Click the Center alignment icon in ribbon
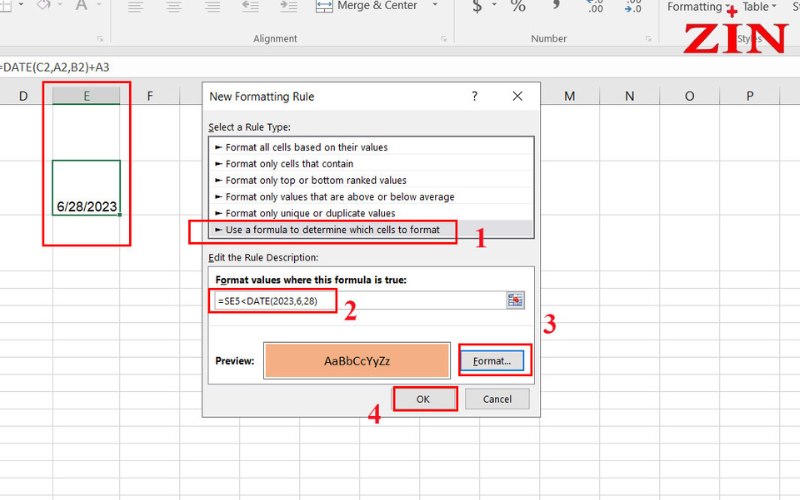800x500 pixels. (x=173, y=6)
